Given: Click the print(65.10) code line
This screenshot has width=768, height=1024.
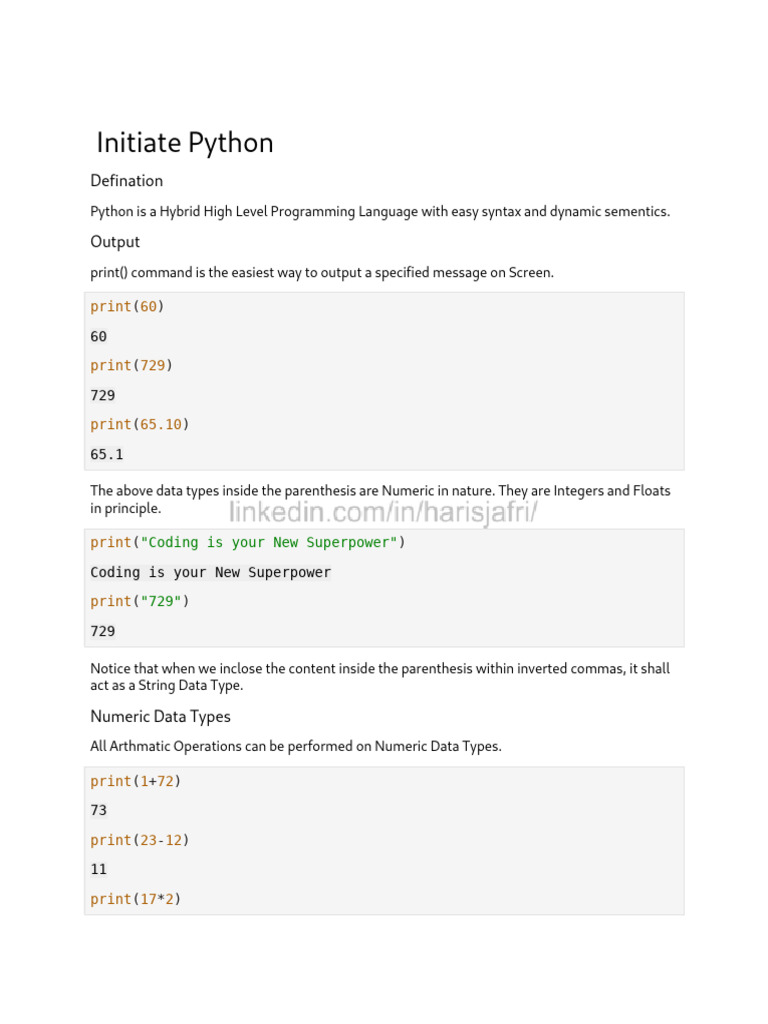Looking at the screenshot, I should click(x=139, y=425).
